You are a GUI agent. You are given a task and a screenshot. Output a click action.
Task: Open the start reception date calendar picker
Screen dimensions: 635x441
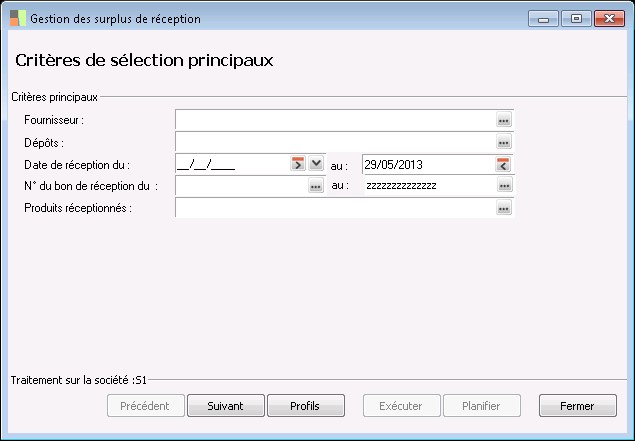tap(297, 165)
